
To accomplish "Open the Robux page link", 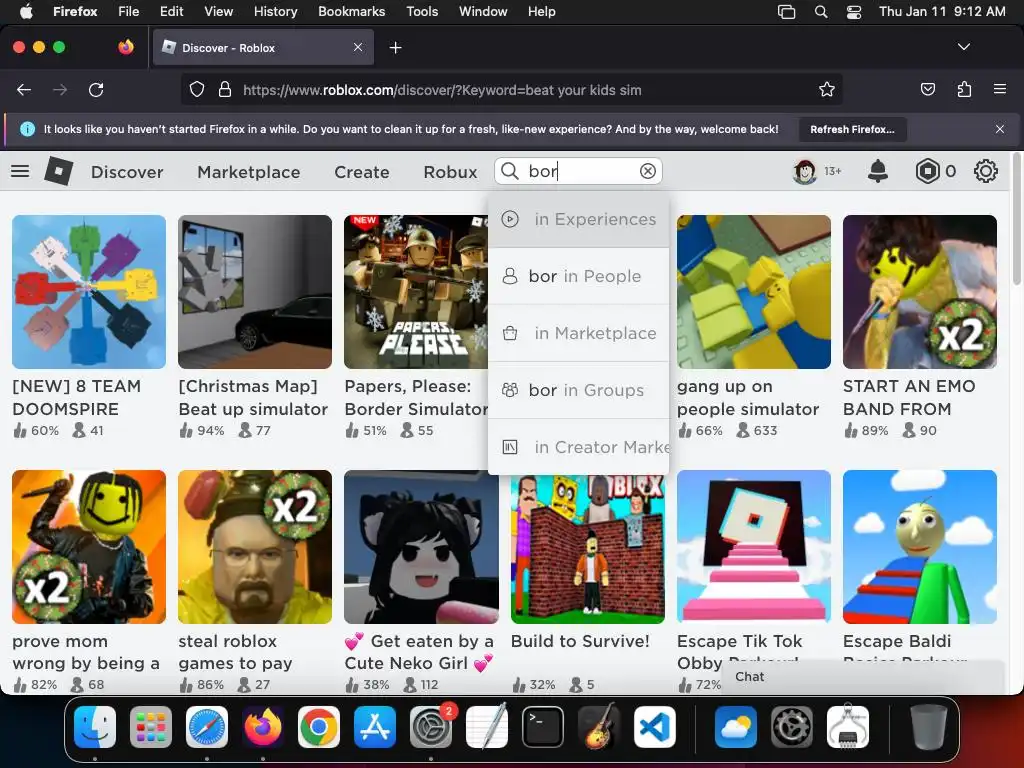I will coord(450,172).
